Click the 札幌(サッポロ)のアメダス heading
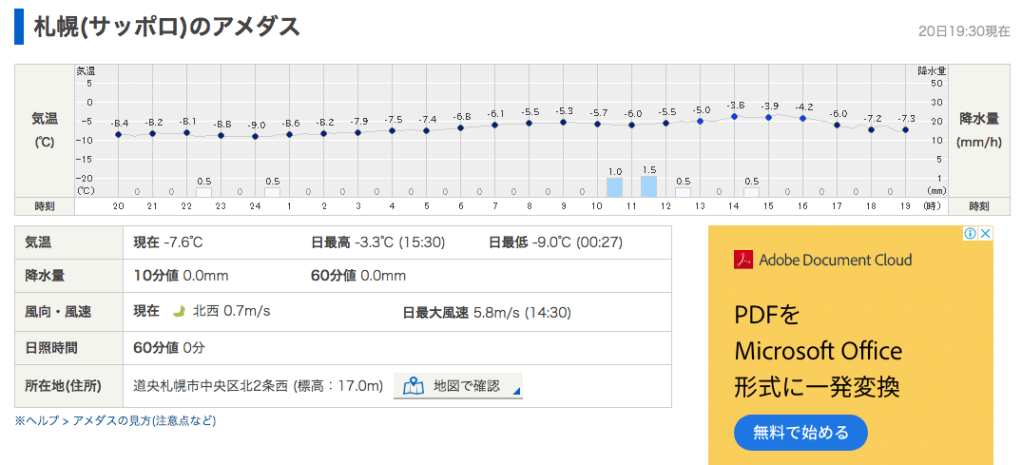The image size is (1022, 465). coord(166,27)
